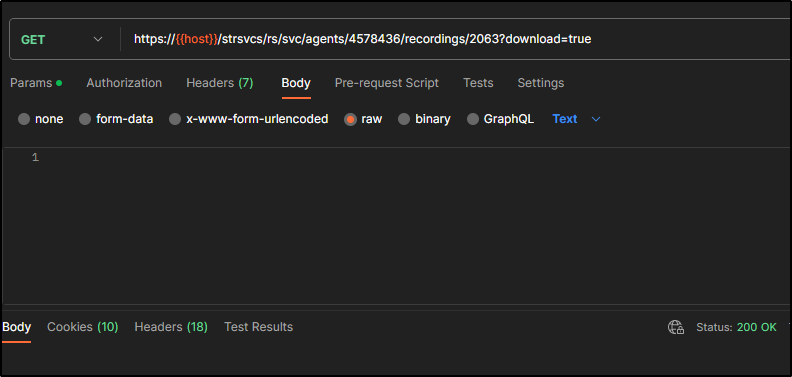The height and width of the screenshot is (377, 792).
Task: Select the request Body tab
Action: [x=296, y=83]
